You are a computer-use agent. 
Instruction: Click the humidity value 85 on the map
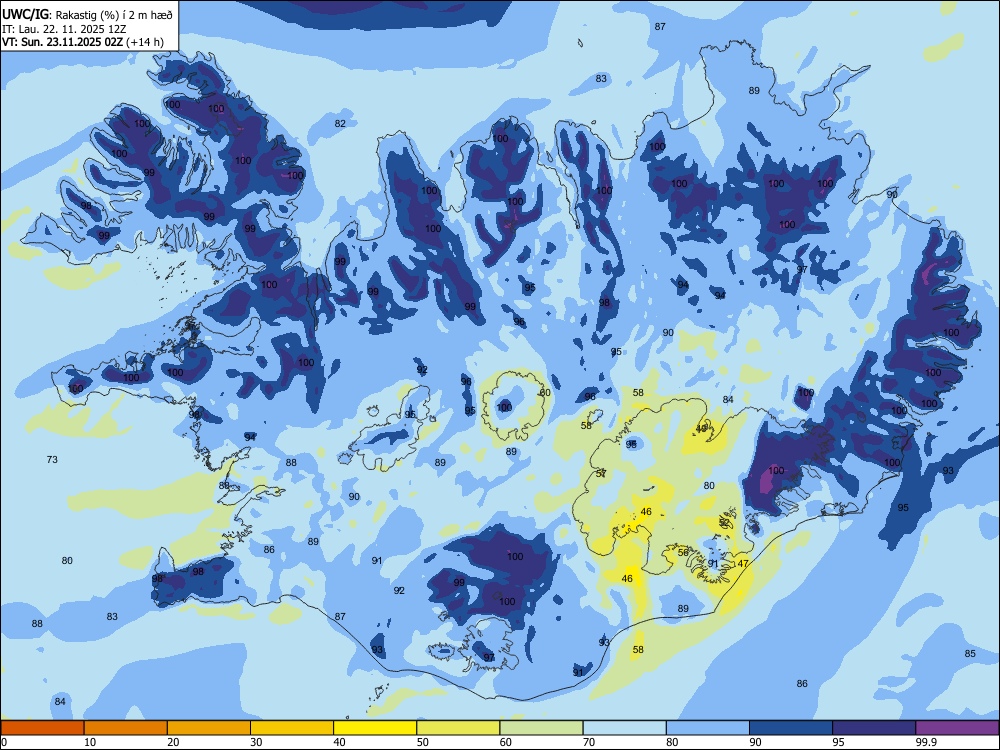pos(970,653)
